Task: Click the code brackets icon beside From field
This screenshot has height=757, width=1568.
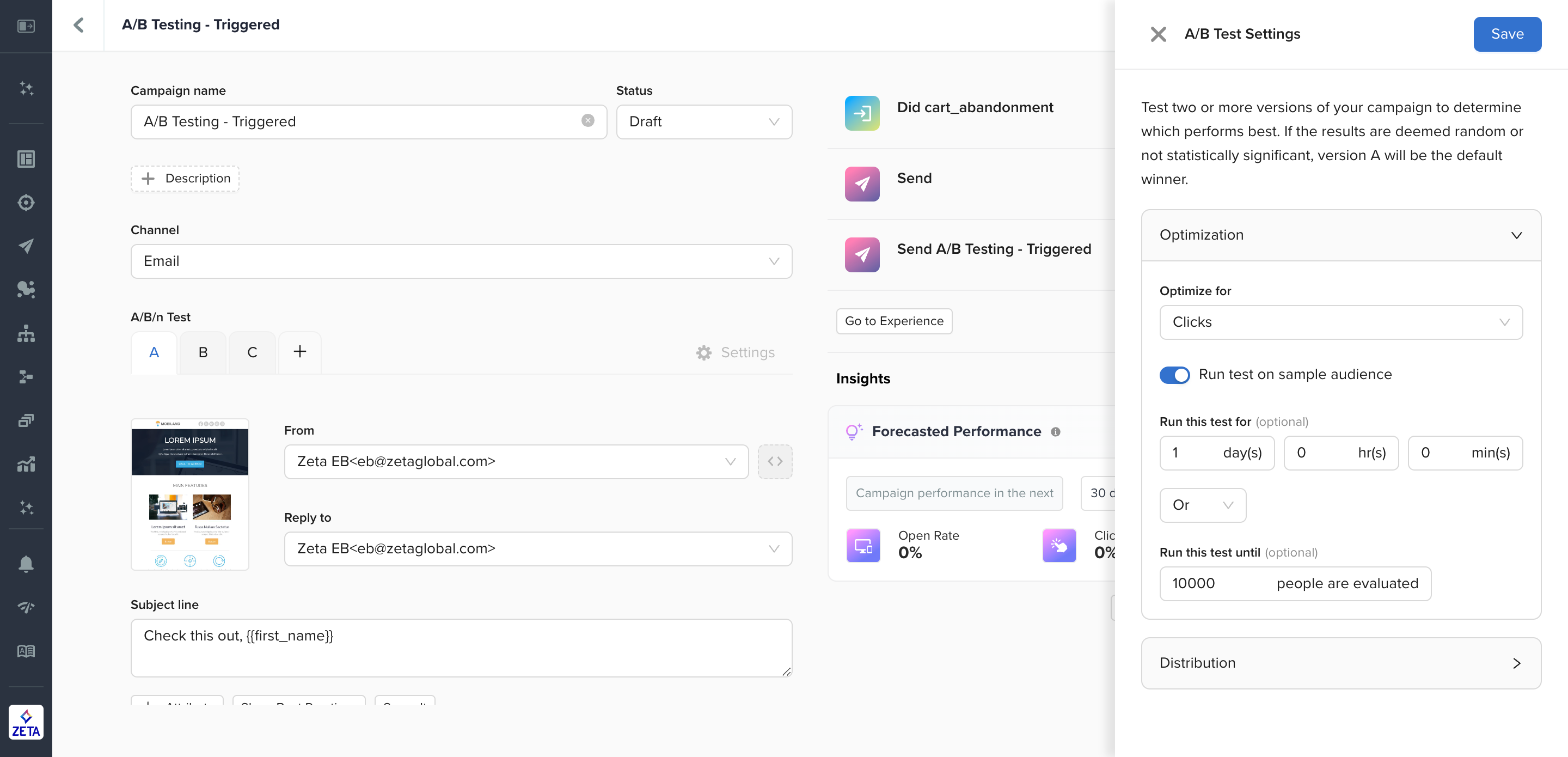Action: coord(774,462)
